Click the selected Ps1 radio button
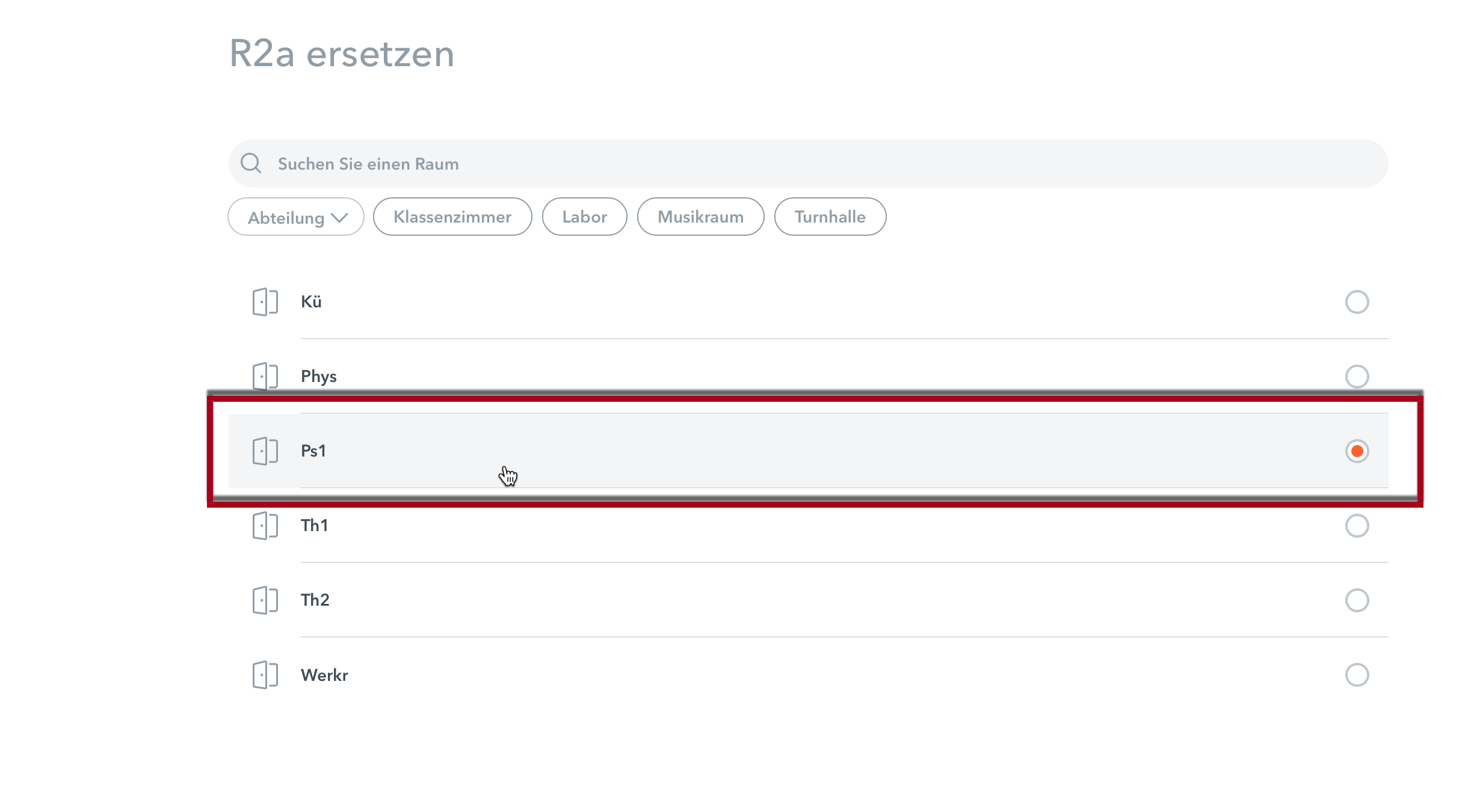Image resolution: width=1468 pixels, height=812 pixels. coord(1357,451)
